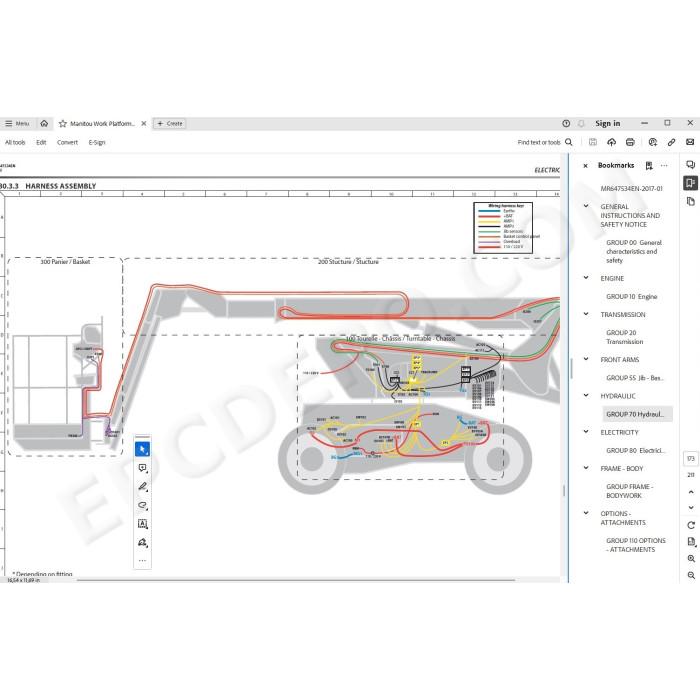Viewport: 700px width, 700px height.
Task: Click the horizontal scrollbar below the document
Action: [x=296, y=580]
